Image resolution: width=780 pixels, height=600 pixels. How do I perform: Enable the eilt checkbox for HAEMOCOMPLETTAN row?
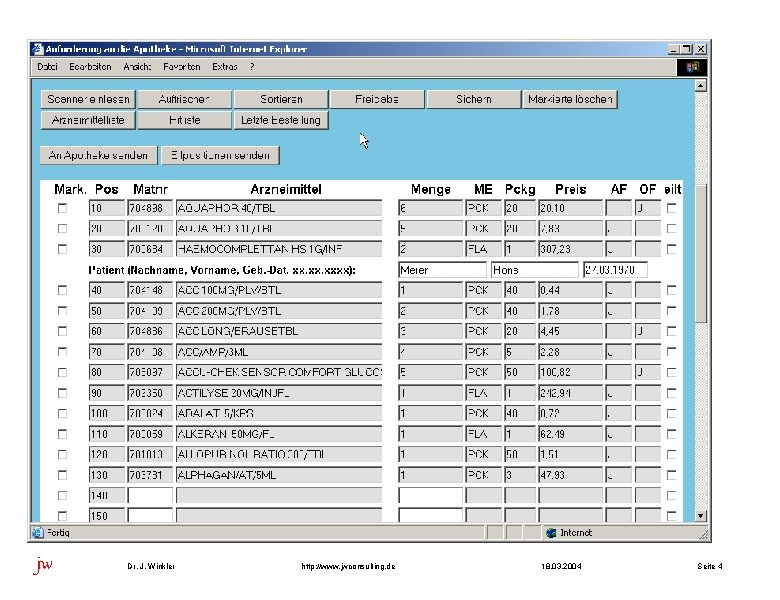[672, 249]
